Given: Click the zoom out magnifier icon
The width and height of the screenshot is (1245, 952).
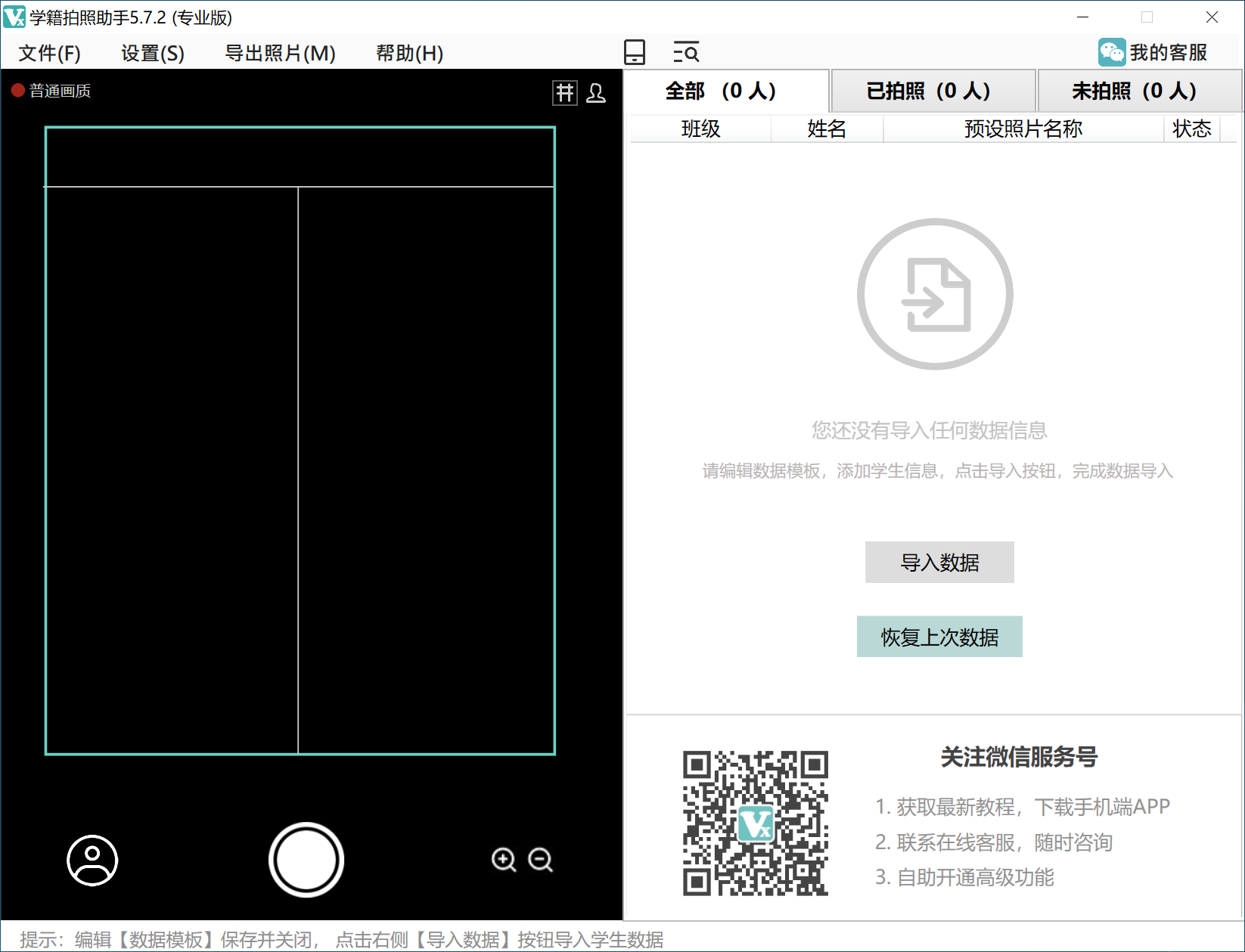Looking at the screenshot, I should [541, 860].
